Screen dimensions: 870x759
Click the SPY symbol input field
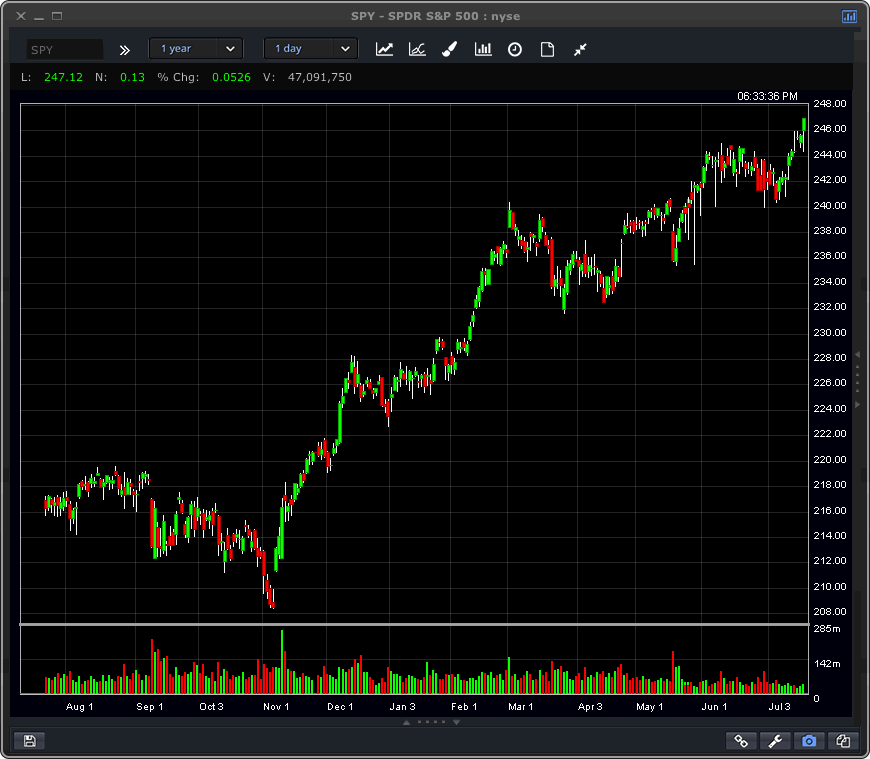(x=65, y=49)
